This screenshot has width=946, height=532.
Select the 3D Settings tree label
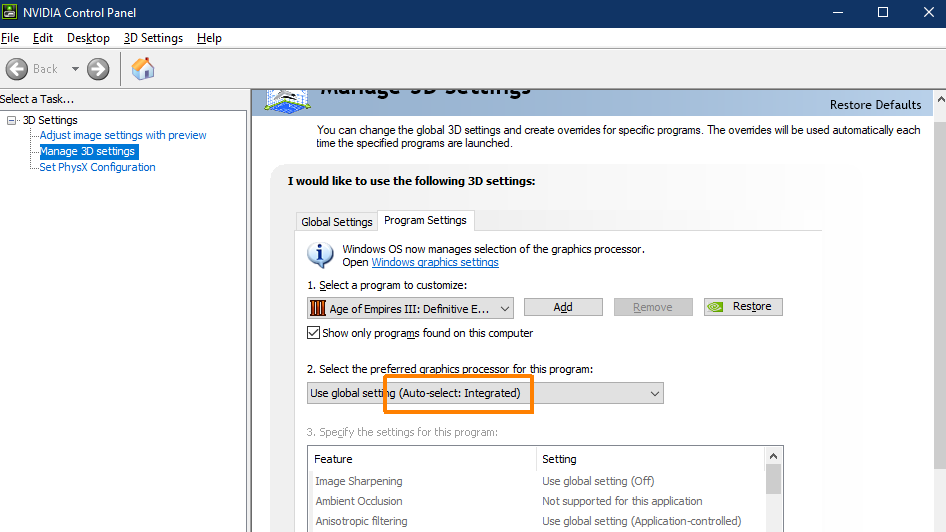coord(50,120)
